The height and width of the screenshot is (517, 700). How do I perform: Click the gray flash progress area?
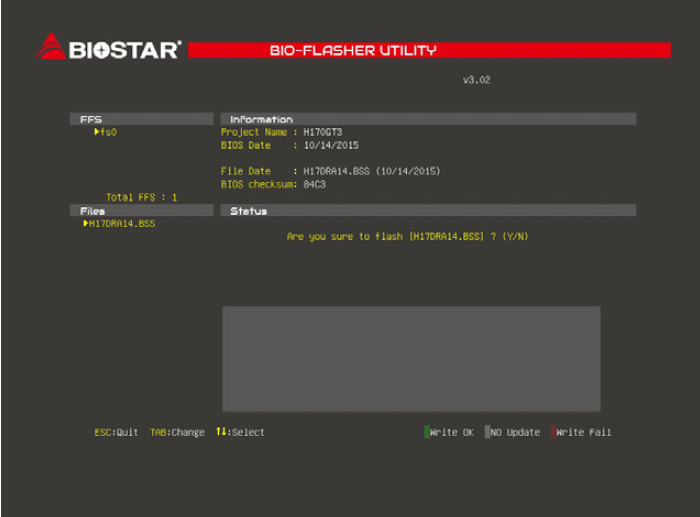tap(411, 358)
